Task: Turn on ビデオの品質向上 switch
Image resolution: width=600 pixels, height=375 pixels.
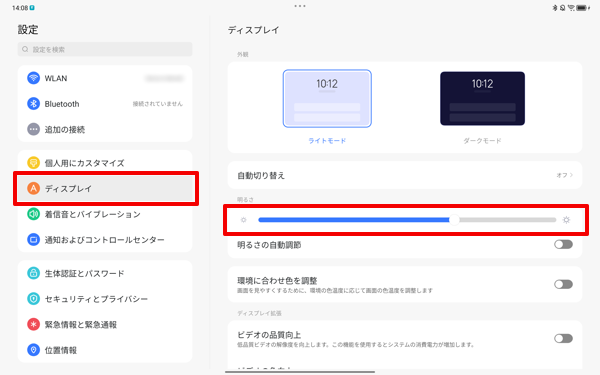Action: coord(563,338)
